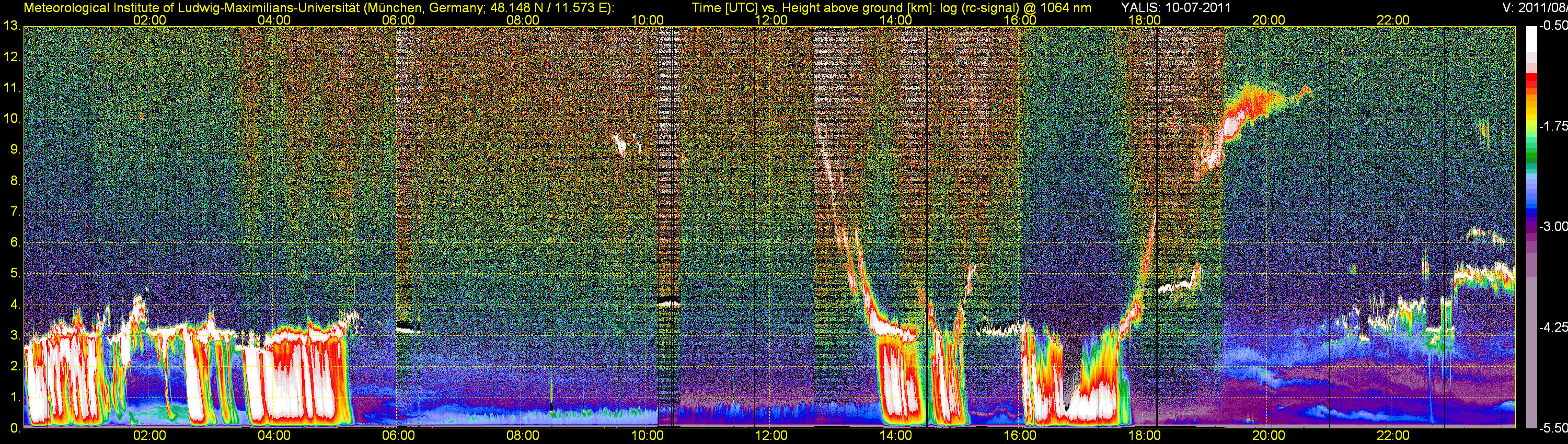Click the '18:00' label on the top time axis
The image size is (1568, 444).
1144,20
